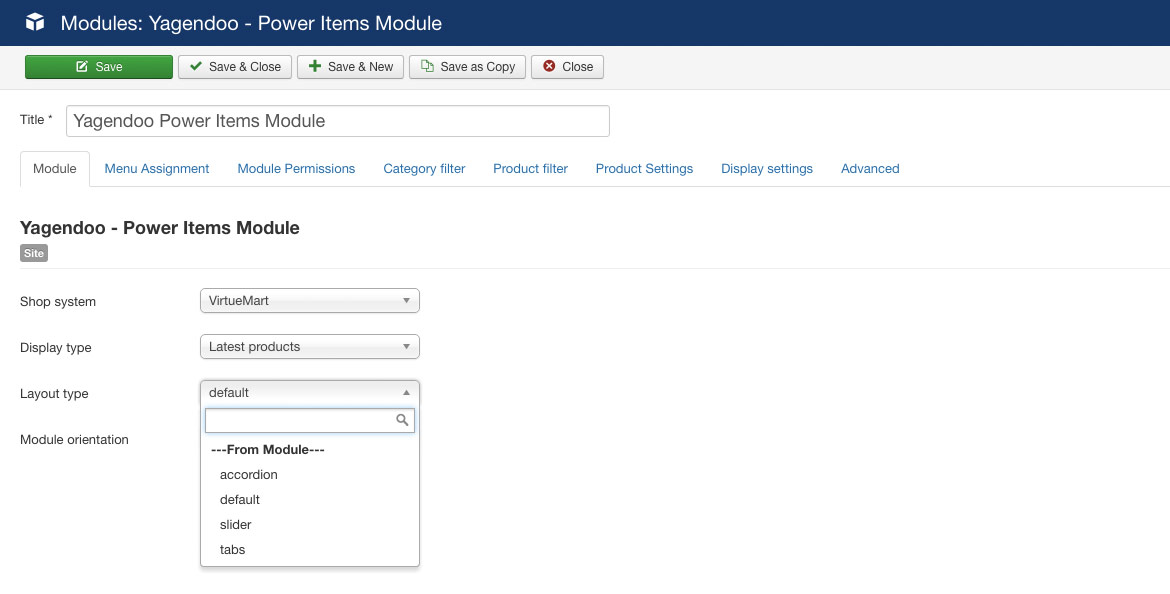Collapse the Layout type dropdown showing default
Viewport: 1170px width, 594px height.
[x=310, y=393]
